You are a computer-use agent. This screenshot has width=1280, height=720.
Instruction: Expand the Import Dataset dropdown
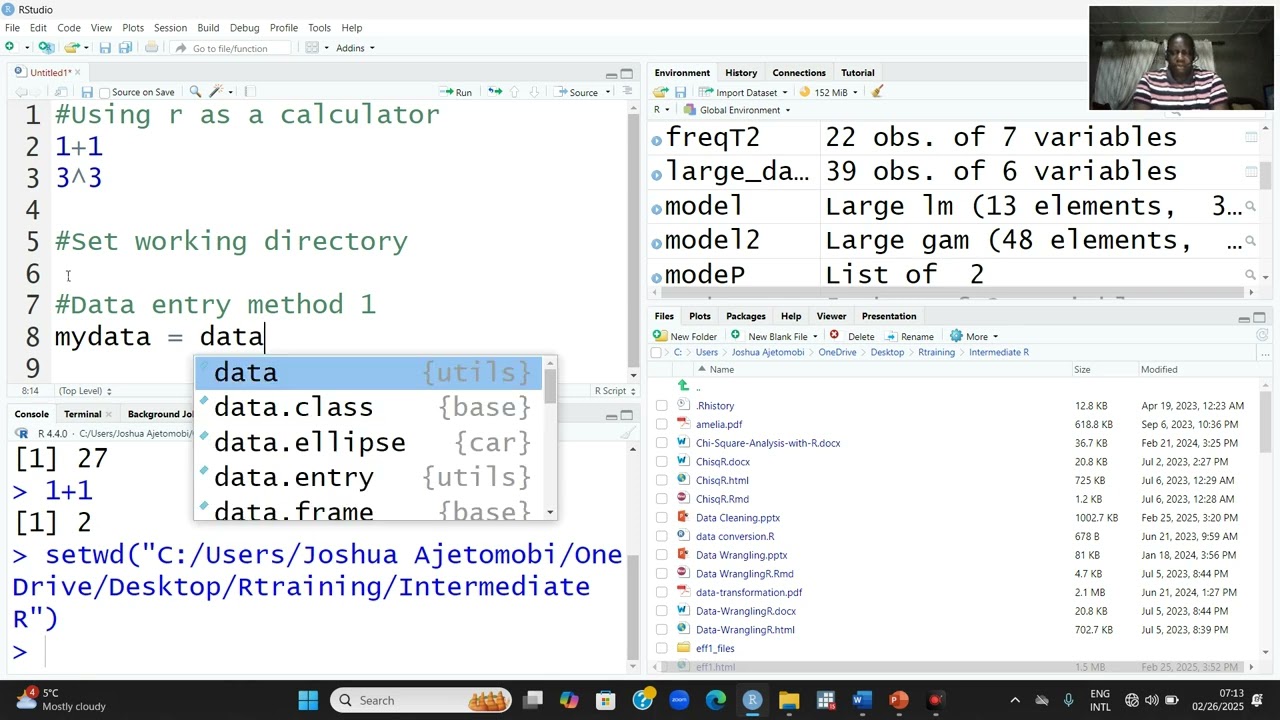tap(742, 92)
